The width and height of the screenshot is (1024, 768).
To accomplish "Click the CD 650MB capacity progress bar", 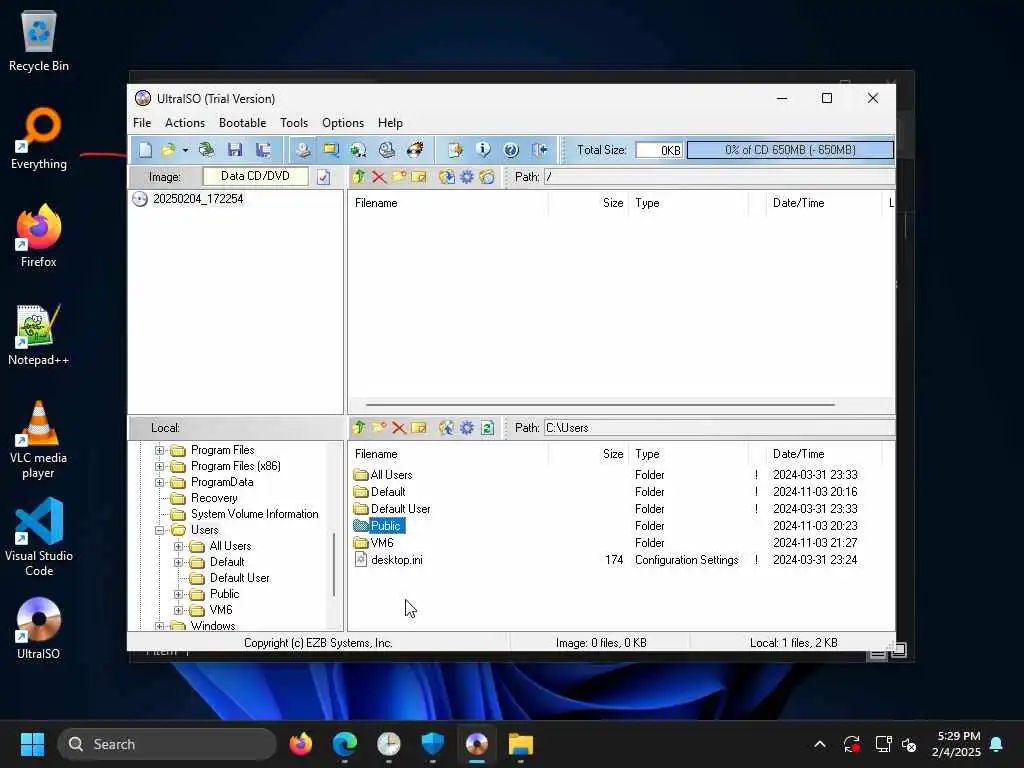I will pos(790,150).
